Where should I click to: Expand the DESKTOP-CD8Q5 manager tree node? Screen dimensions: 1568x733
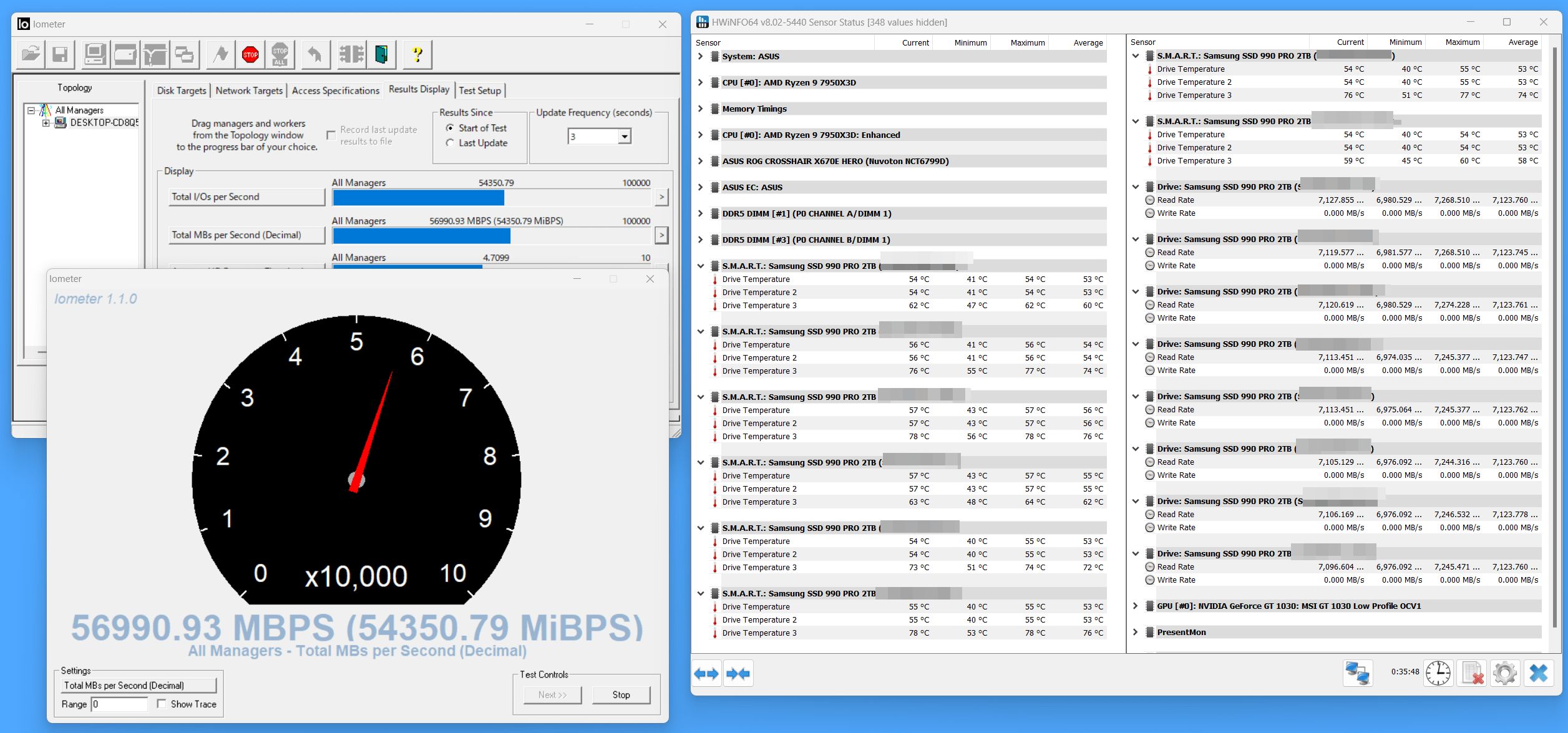46,123
